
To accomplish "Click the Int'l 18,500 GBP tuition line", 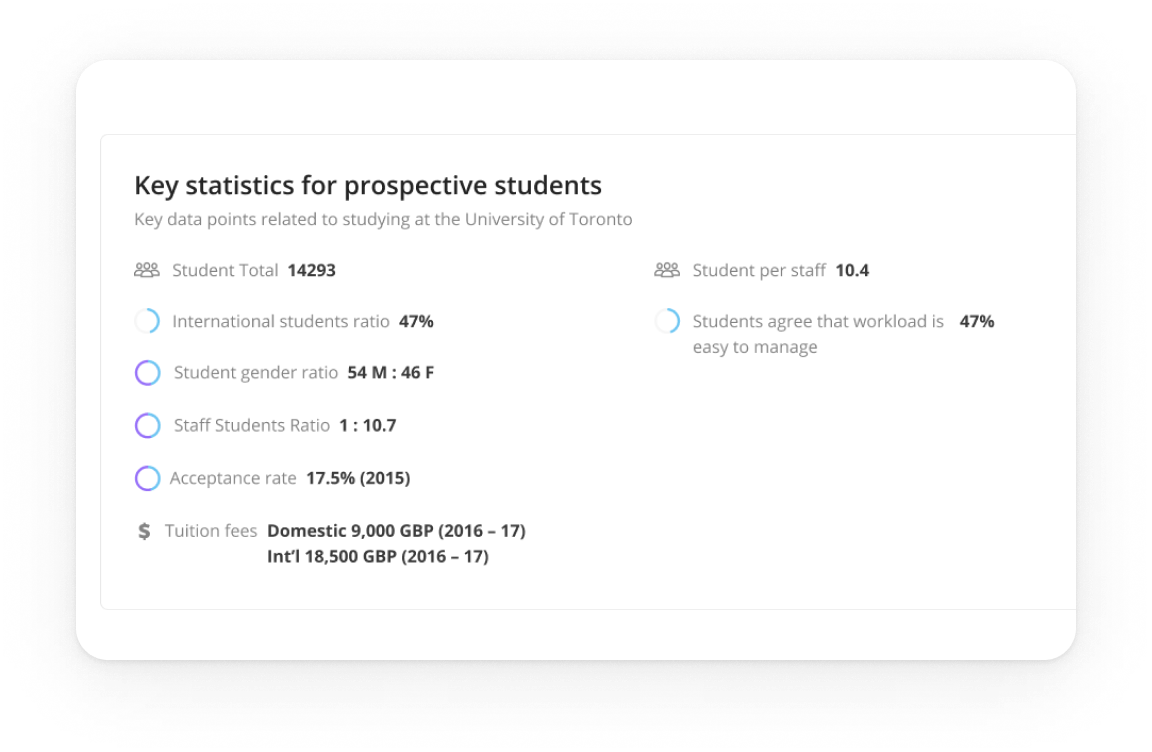I will tap(378, 556).
